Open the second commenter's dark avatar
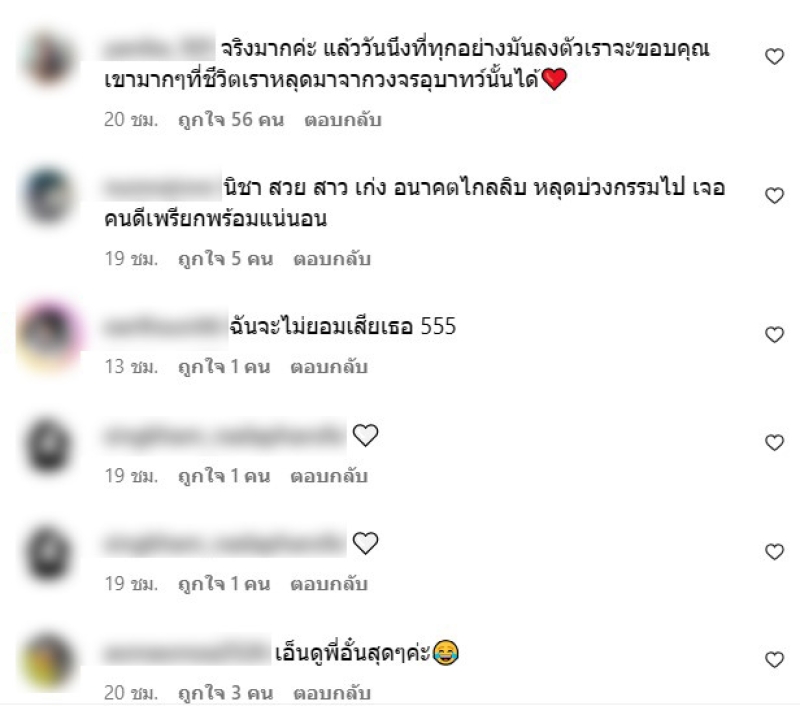 point(48,196)
